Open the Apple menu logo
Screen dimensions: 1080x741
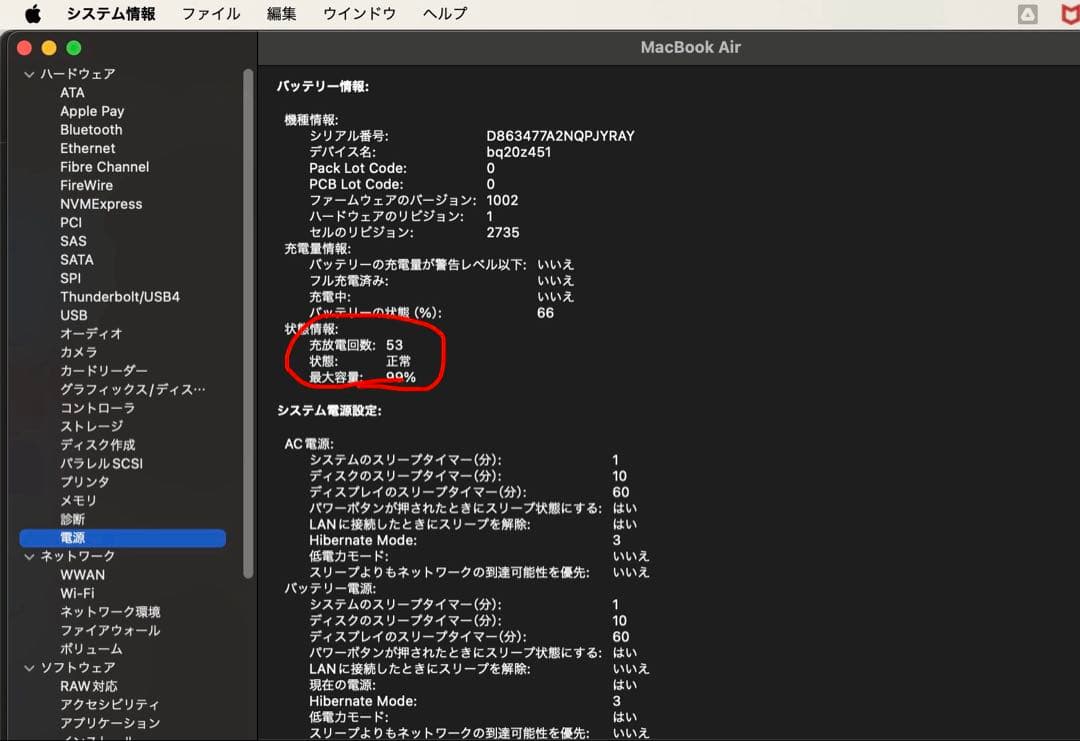[33, 14]
